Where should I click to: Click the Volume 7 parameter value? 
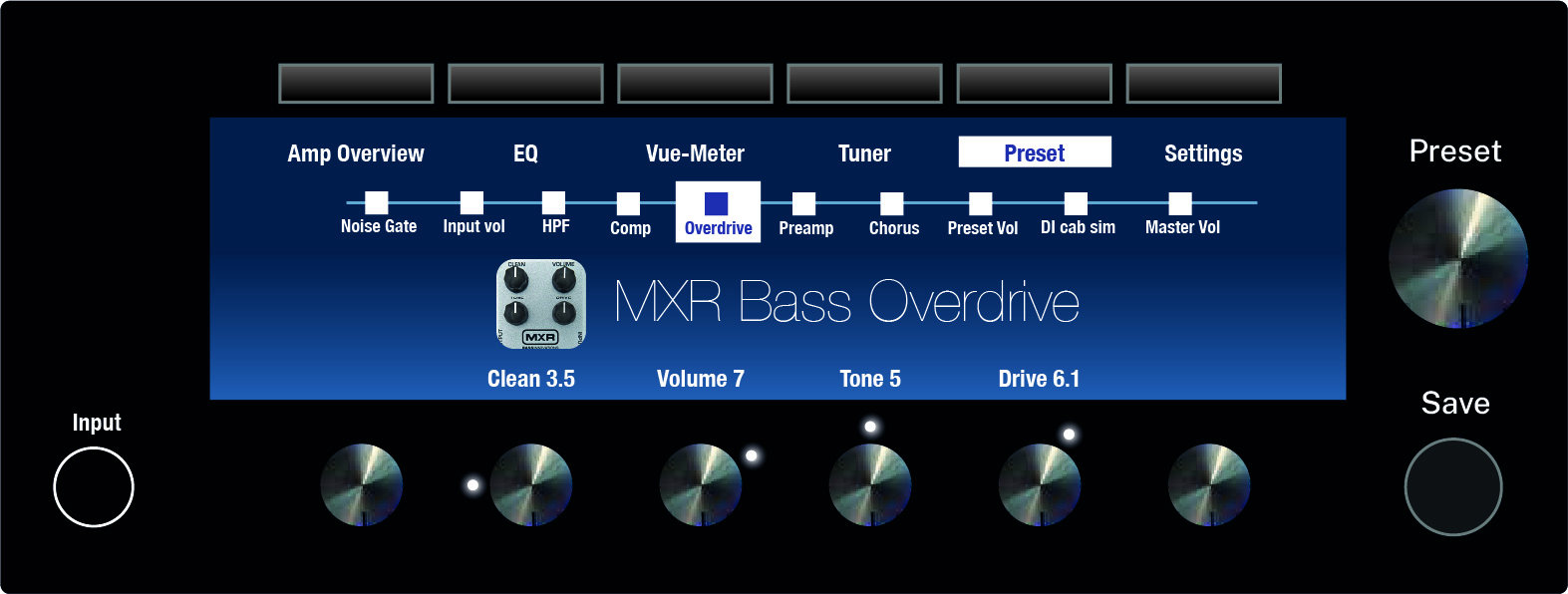tap(701, 379)
